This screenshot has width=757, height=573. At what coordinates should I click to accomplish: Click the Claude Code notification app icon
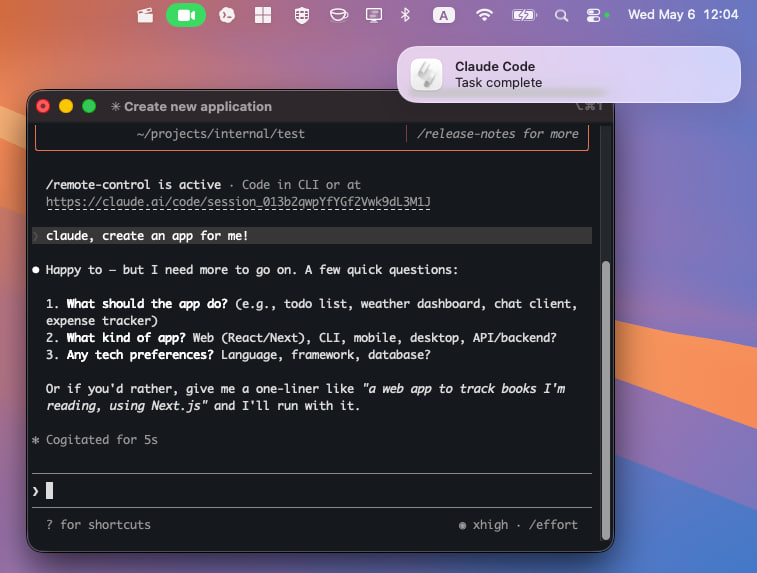point(426,74)
